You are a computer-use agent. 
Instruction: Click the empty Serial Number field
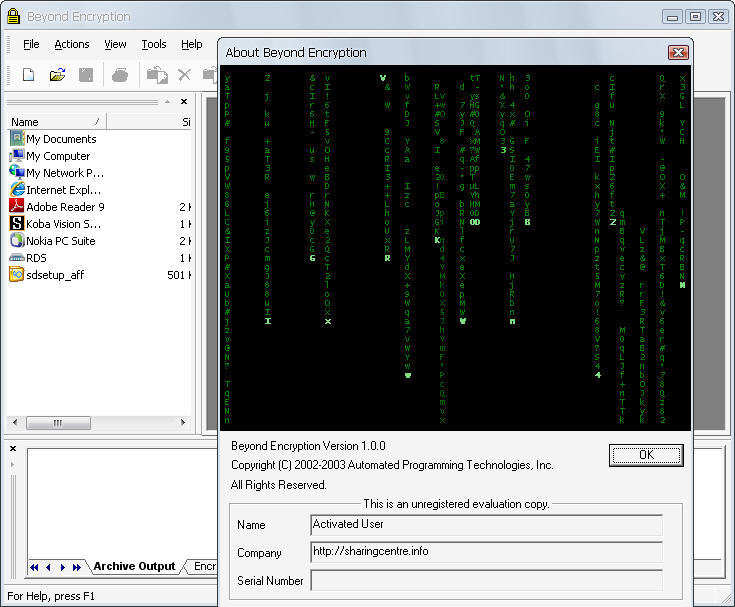coord(487,580)
